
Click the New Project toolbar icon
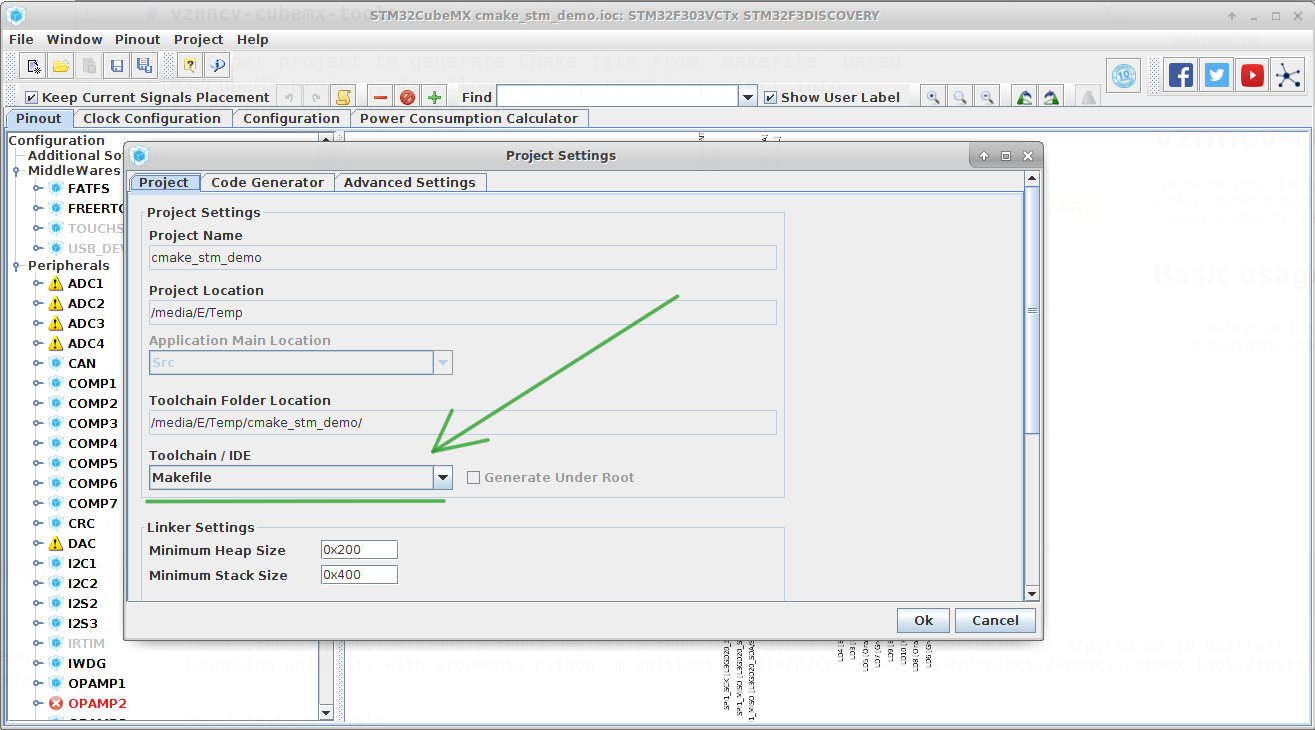pyautogui.click(x=34, y=66)
